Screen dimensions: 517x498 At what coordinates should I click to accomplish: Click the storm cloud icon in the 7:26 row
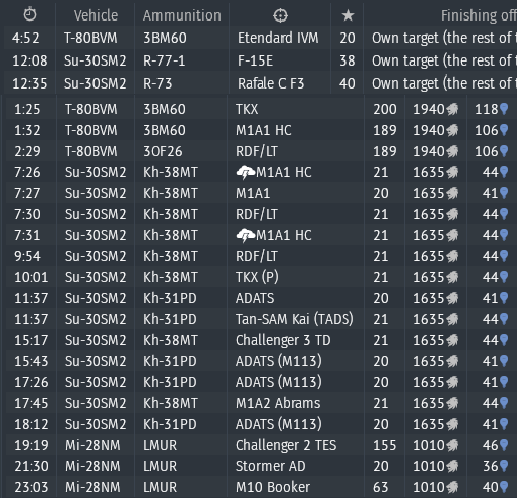(246, 172)
